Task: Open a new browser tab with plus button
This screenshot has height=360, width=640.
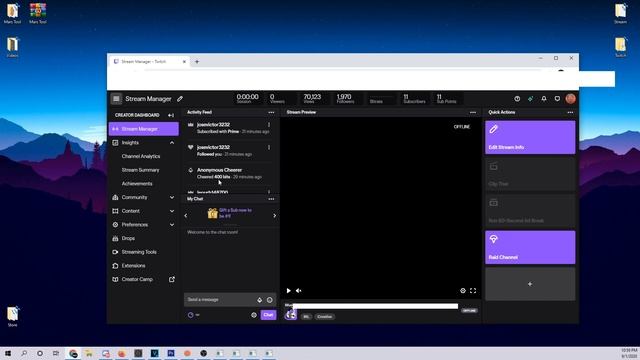Action: click(x=197, y=62)
